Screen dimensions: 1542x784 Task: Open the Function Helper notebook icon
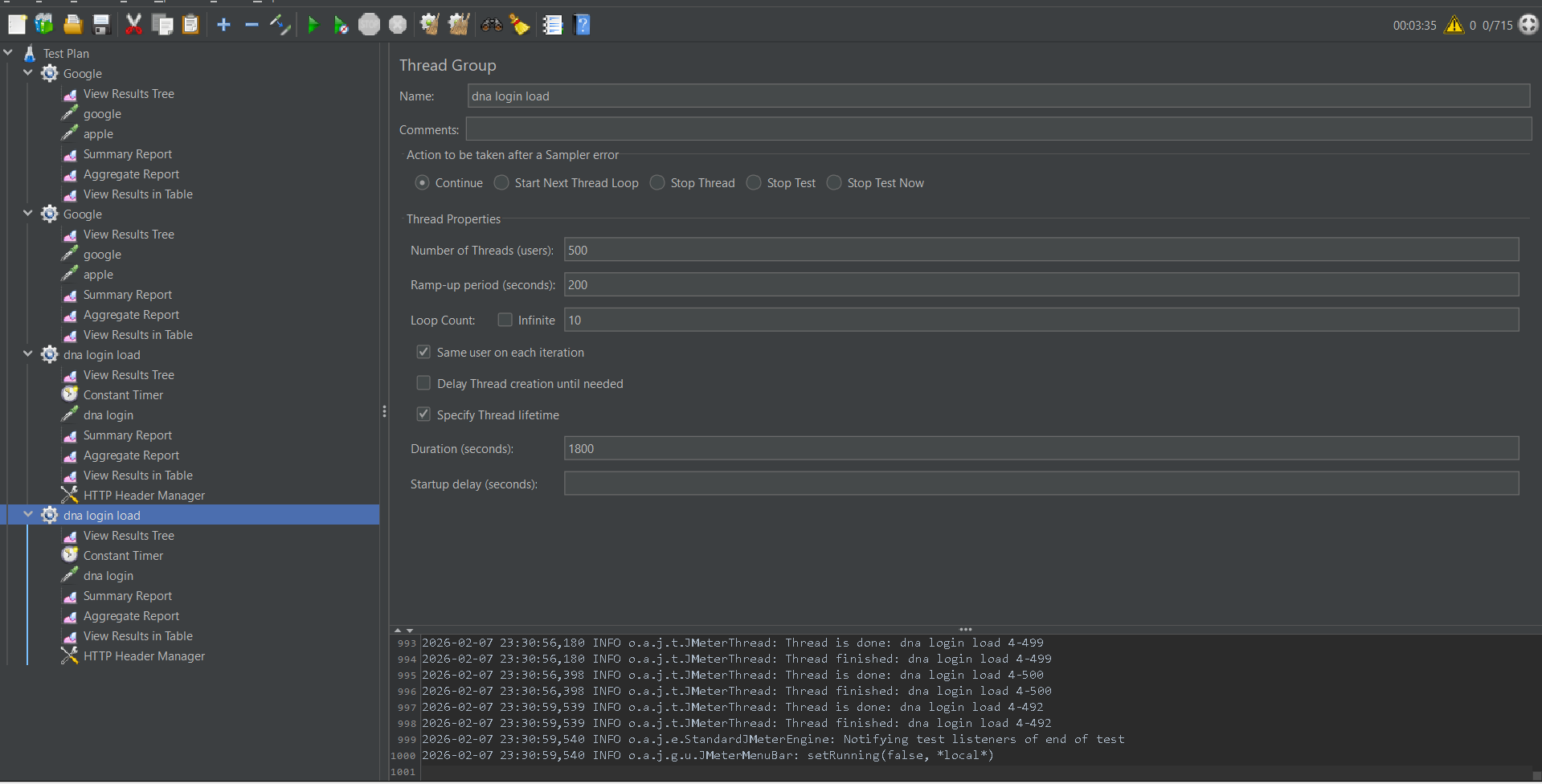(553, 26)
